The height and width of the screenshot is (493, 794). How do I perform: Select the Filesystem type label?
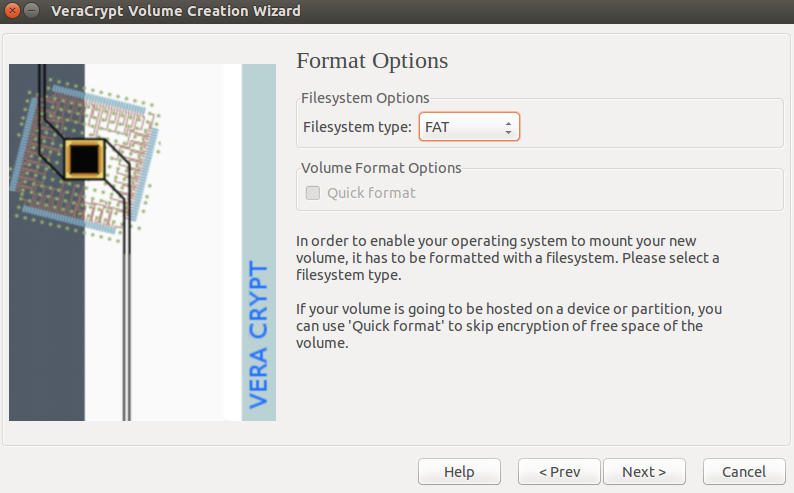pos(357,127)
